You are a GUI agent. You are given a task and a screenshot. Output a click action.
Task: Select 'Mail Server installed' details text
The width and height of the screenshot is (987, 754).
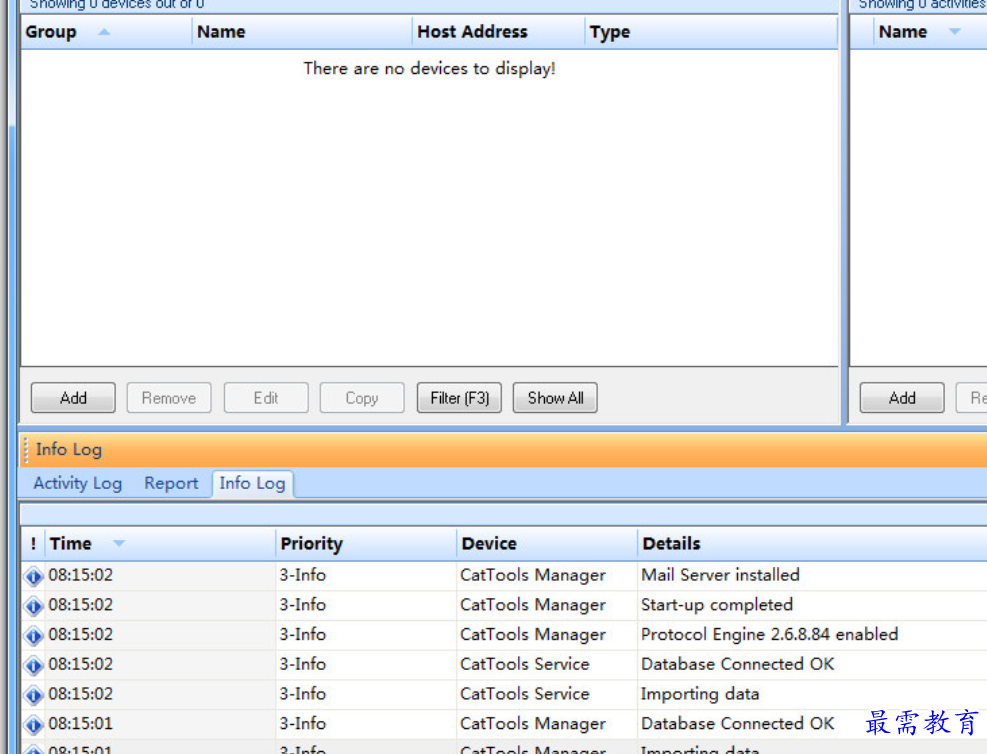720,575
